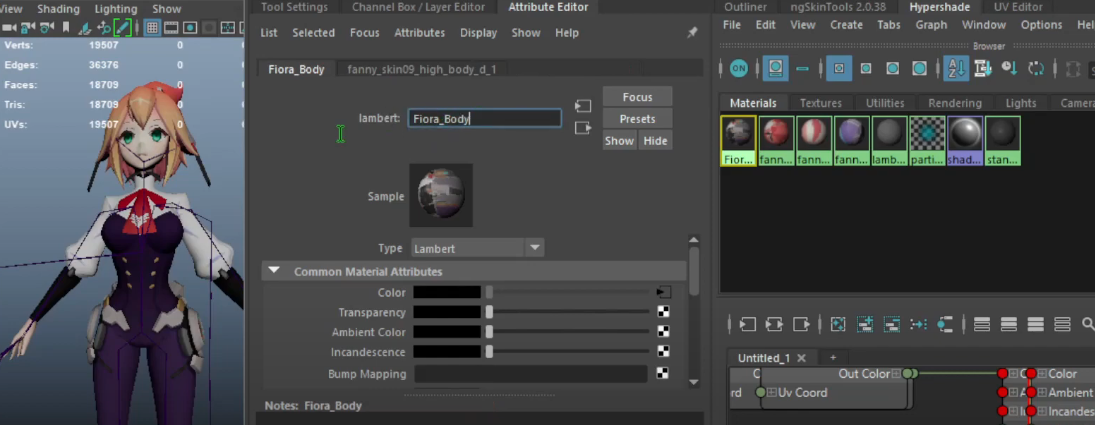Viewport: 1095px width, 425px height.
Task: Switch to Tool Settings tab
Action: 294,7
